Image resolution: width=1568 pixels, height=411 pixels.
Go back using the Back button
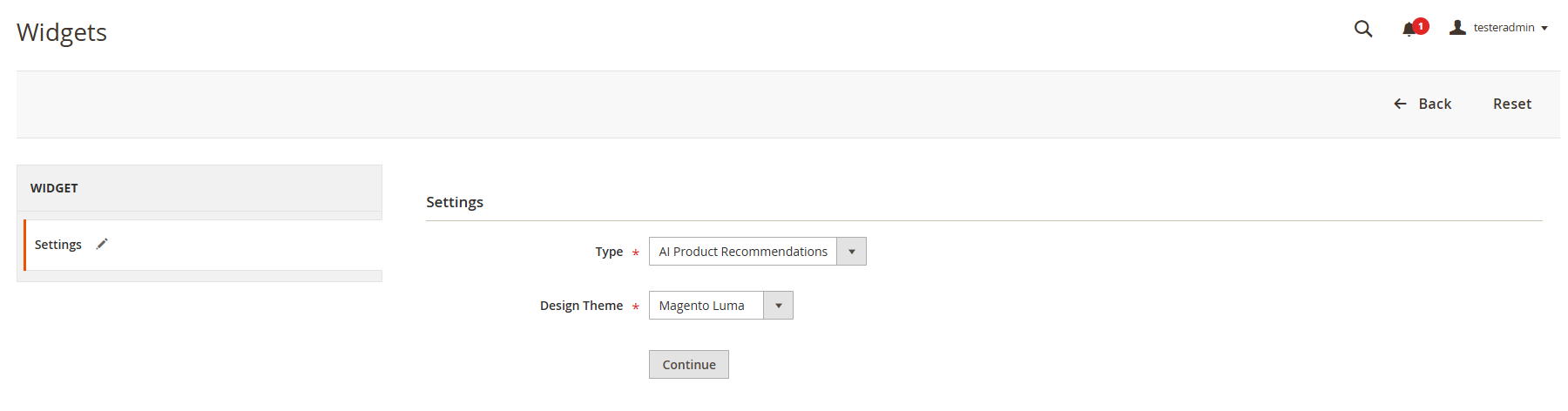(x=1423, y=104)
